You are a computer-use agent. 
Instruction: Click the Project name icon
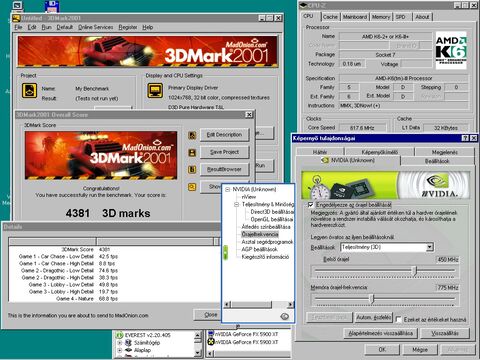29,90
